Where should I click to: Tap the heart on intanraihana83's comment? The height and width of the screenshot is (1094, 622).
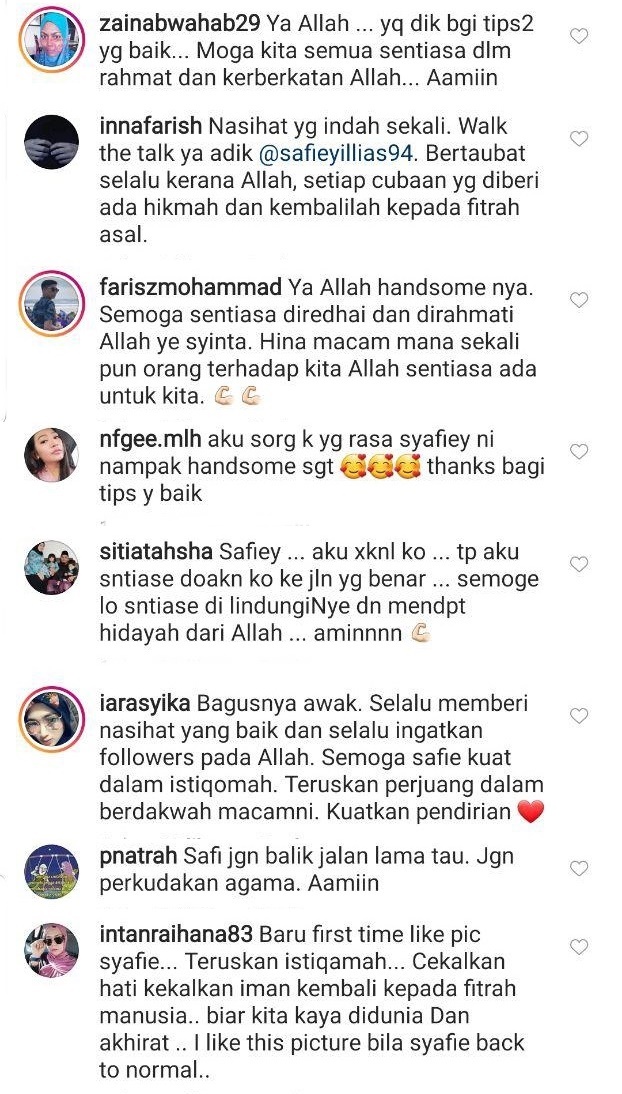click(x=579, y=946)
